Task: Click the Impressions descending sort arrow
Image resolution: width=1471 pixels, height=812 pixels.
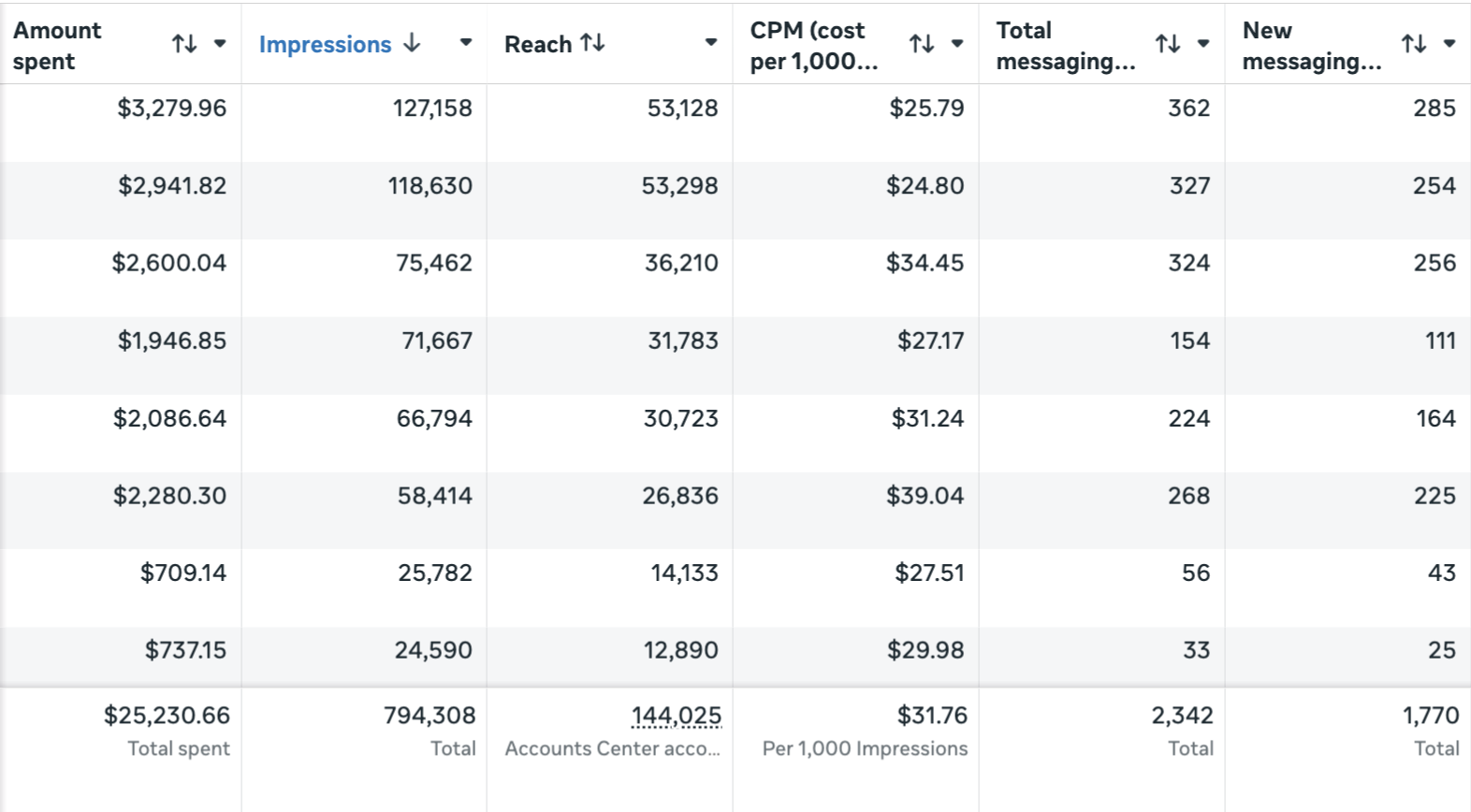Action: pos(412,43)
